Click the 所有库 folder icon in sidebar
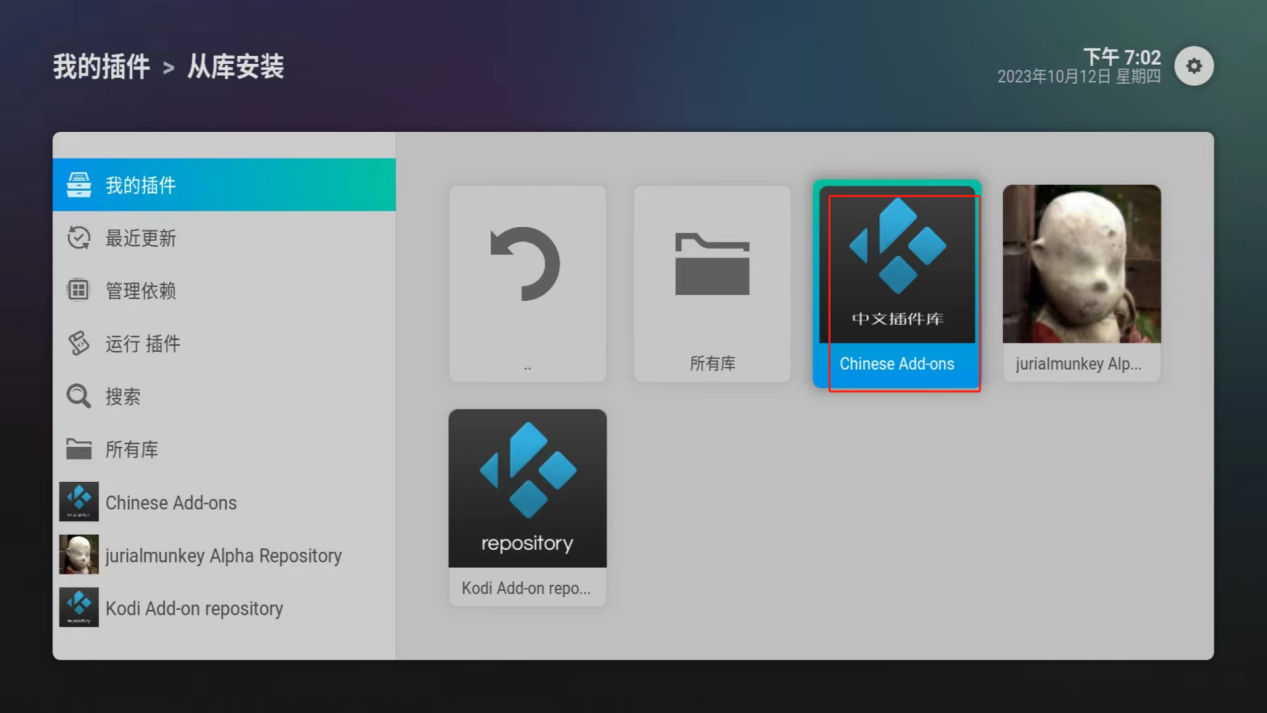Image resolution: width=1267 pixels, height=713 pixels. (78, 450)
